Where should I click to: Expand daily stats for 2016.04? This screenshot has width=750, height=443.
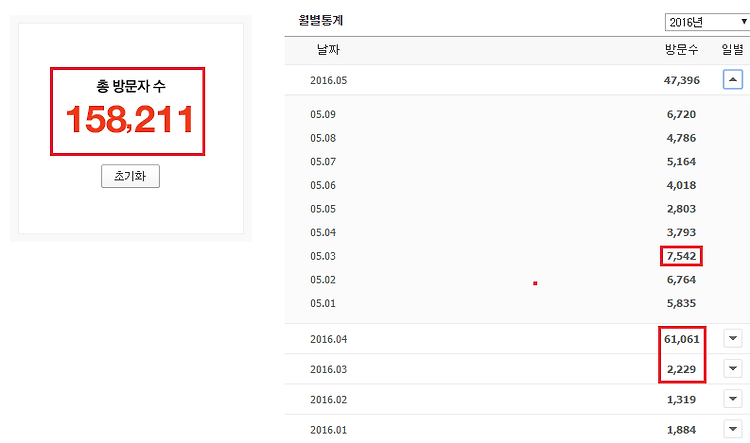tap(732, 338)
